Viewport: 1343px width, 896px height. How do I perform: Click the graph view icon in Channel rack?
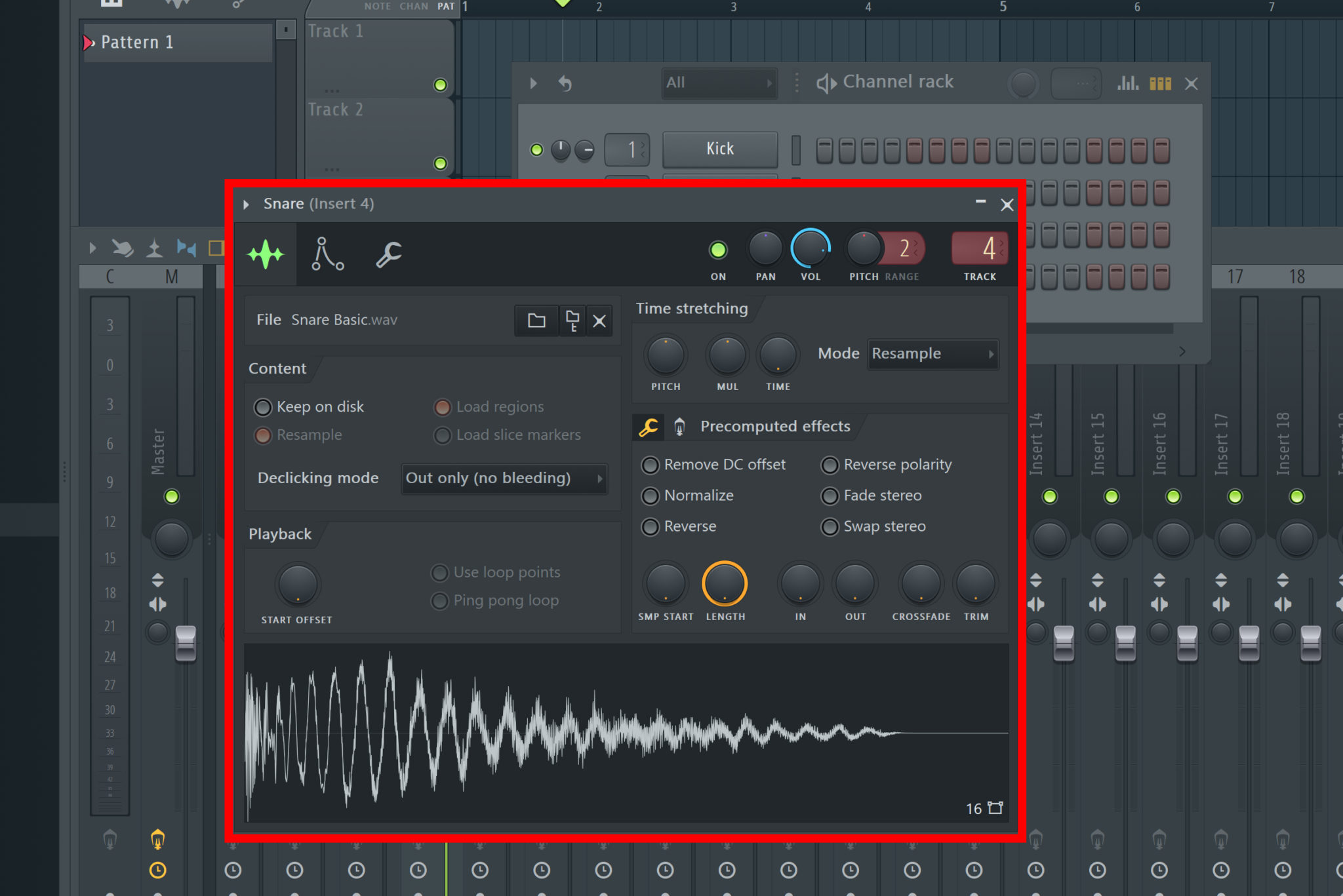(1127, 83)
